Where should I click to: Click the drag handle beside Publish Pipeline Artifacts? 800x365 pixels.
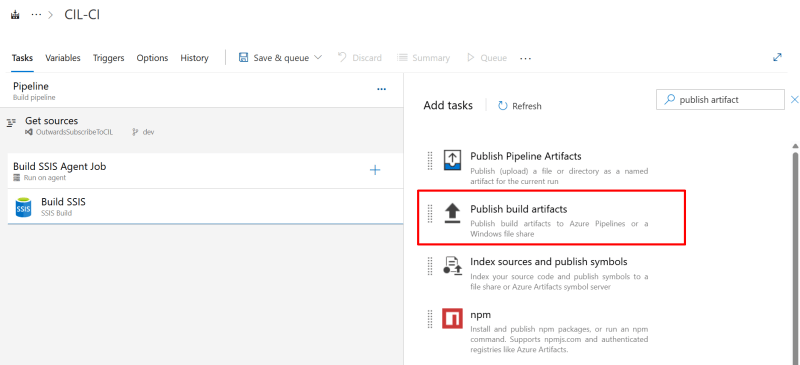[430, 160]
